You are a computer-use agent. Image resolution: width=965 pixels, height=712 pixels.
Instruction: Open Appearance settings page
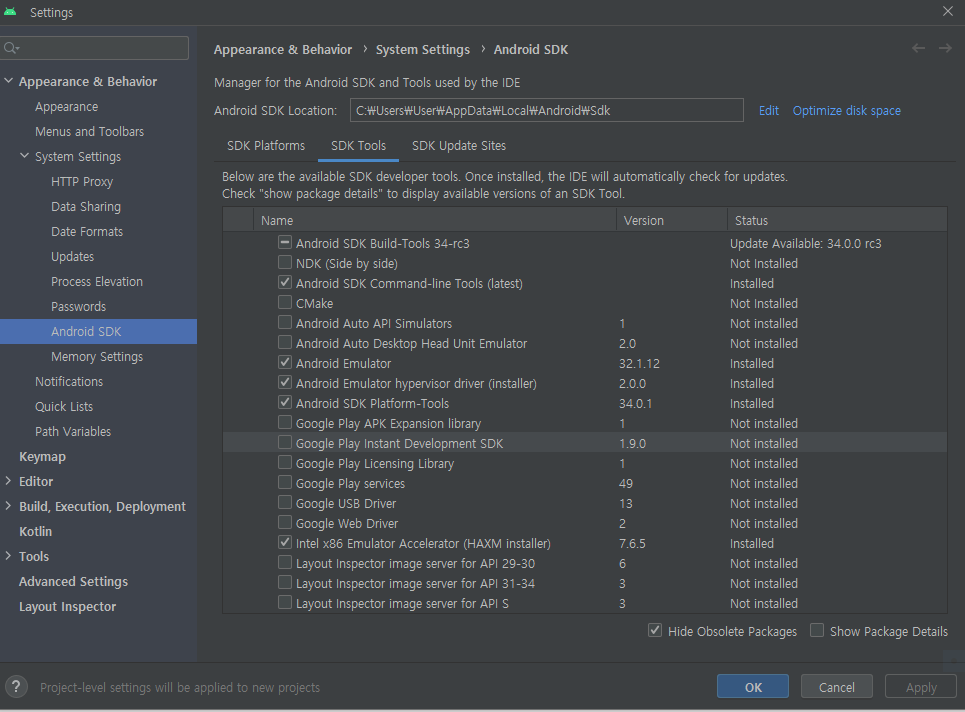pos(66,106)
